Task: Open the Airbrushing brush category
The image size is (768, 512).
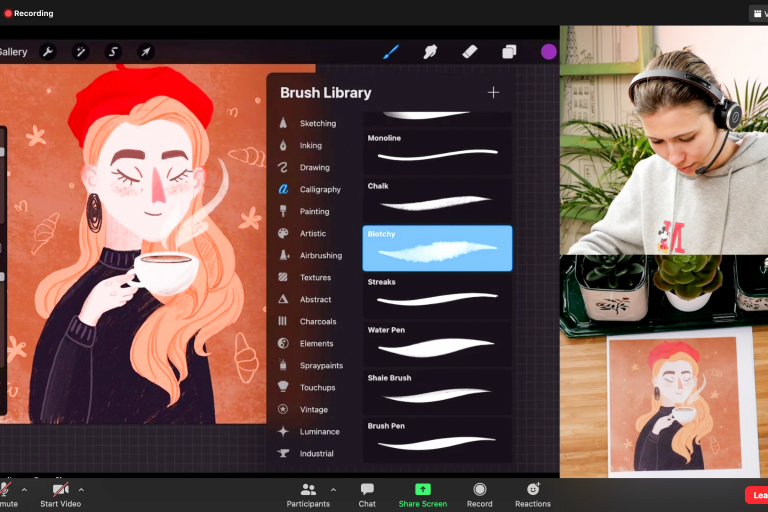Action: 320,255
